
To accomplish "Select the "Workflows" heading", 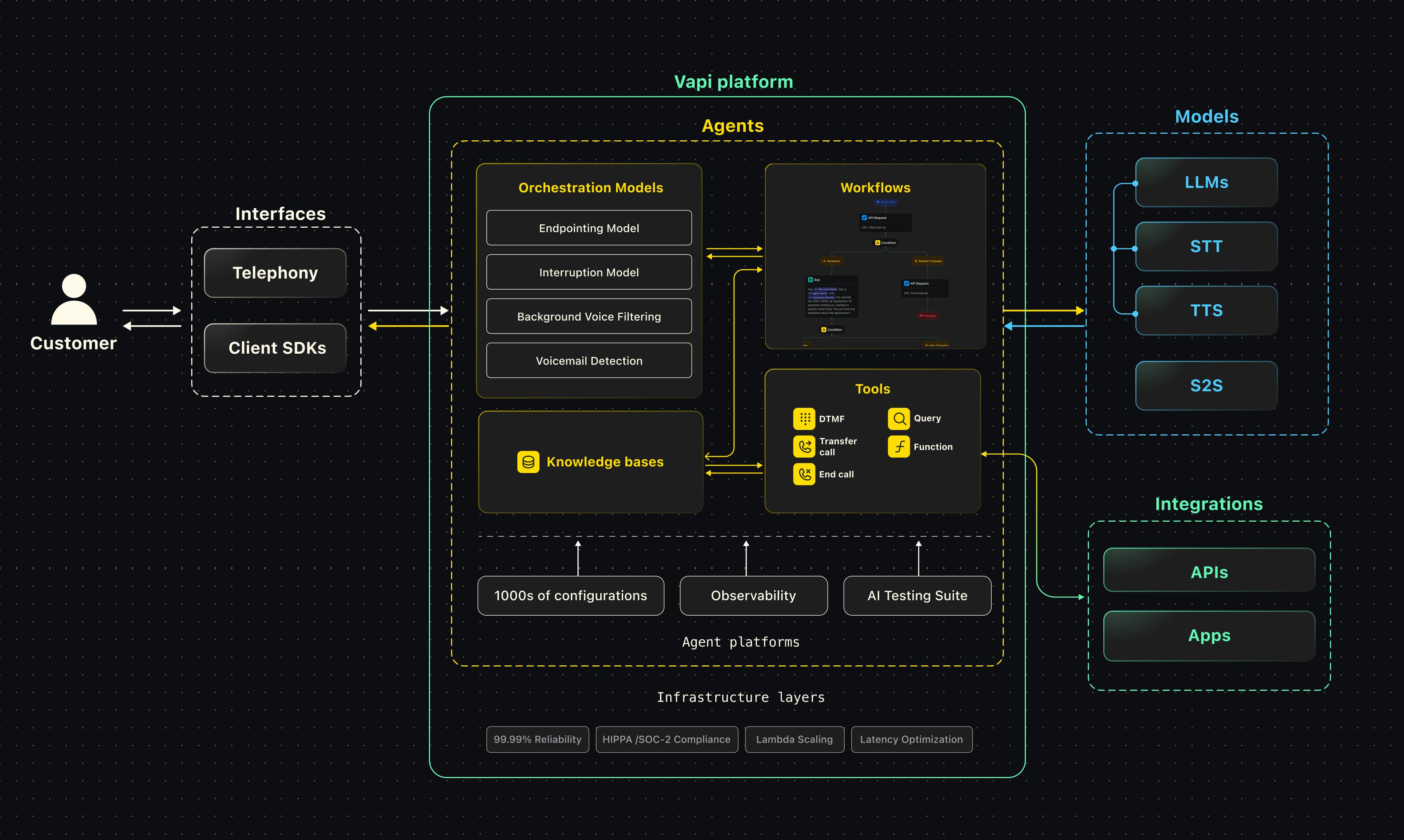I will tap(875, 188).
